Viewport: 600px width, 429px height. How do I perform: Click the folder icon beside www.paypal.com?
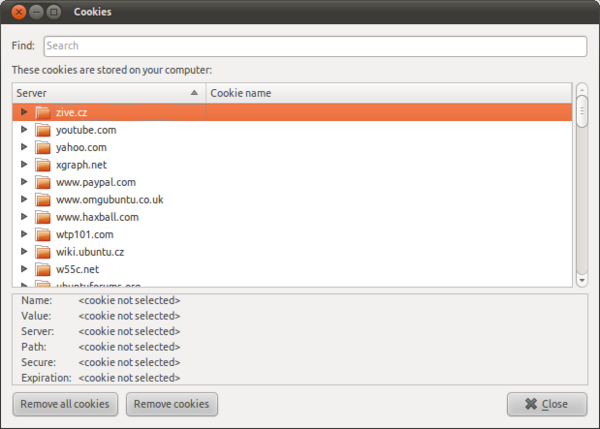point(42,182)
